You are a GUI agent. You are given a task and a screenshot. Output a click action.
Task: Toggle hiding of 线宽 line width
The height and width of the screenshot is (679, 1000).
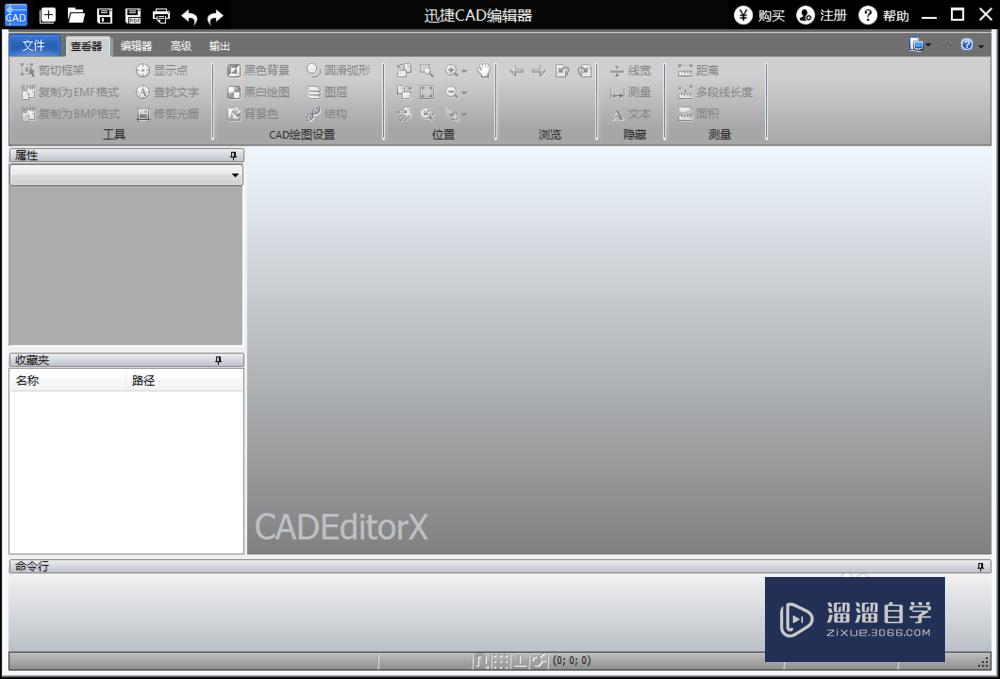(630, 70)
